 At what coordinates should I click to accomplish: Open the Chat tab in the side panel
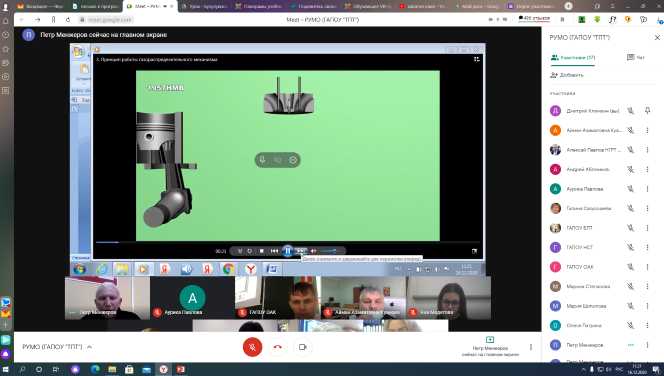click(636, 58)
